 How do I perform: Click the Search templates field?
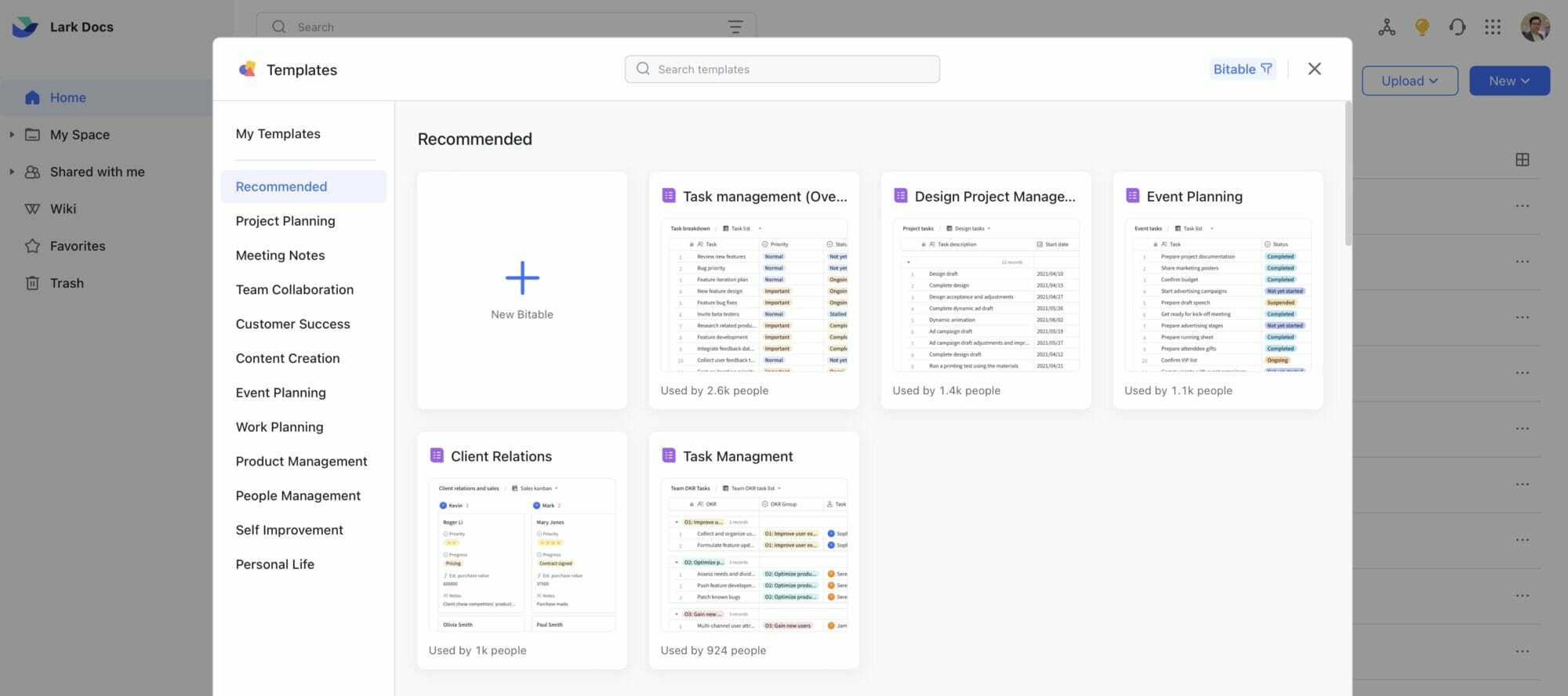coord(782,69)
